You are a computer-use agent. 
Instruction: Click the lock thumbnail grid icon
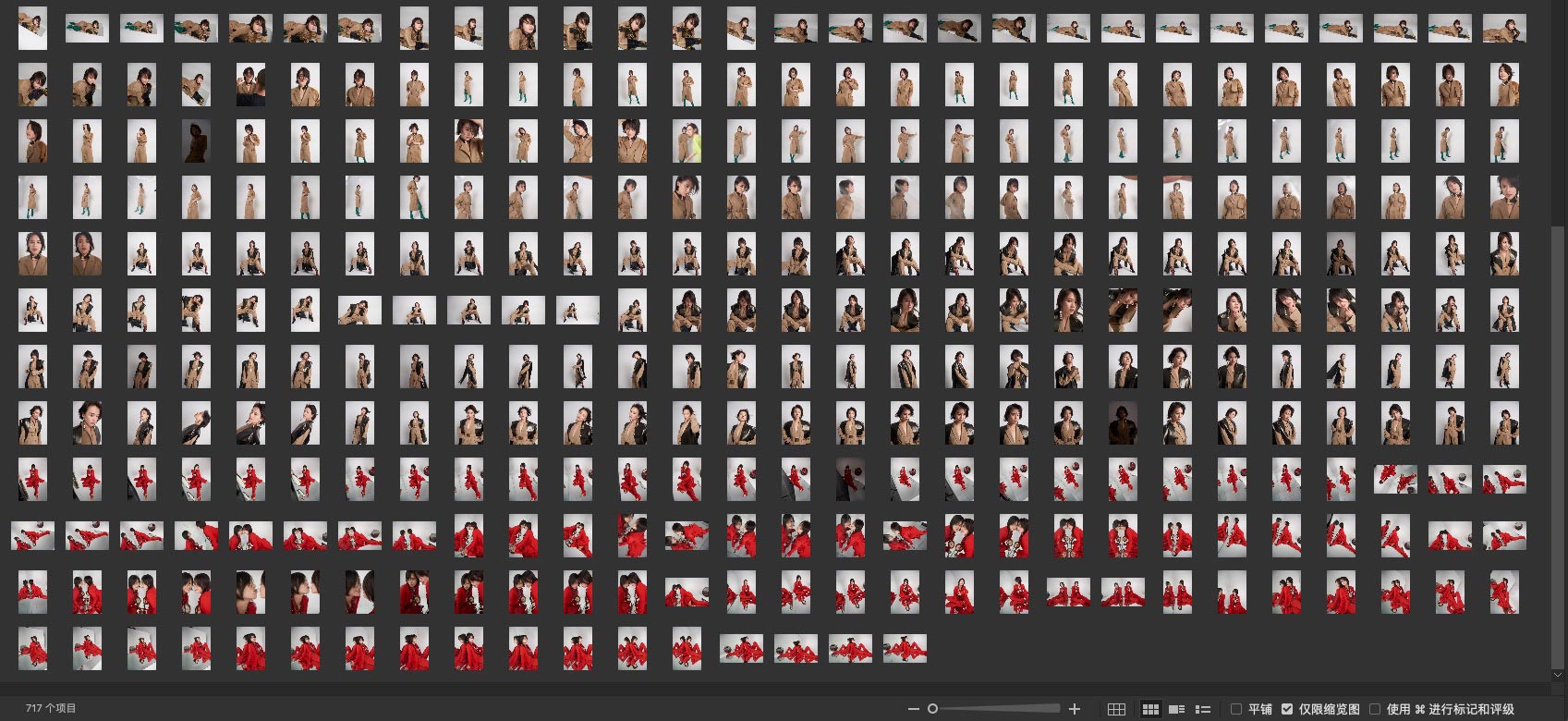(x=1116, y=709)
